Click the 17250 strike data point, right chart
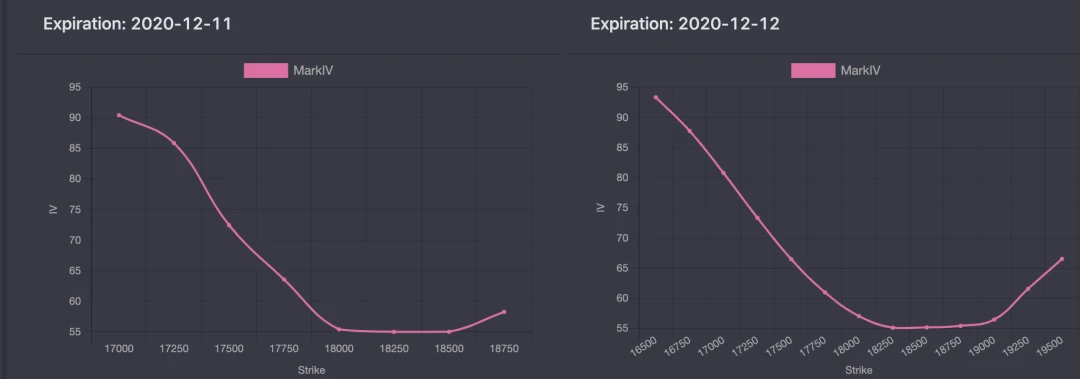1080x379 pixels. (x=757, y=218)
